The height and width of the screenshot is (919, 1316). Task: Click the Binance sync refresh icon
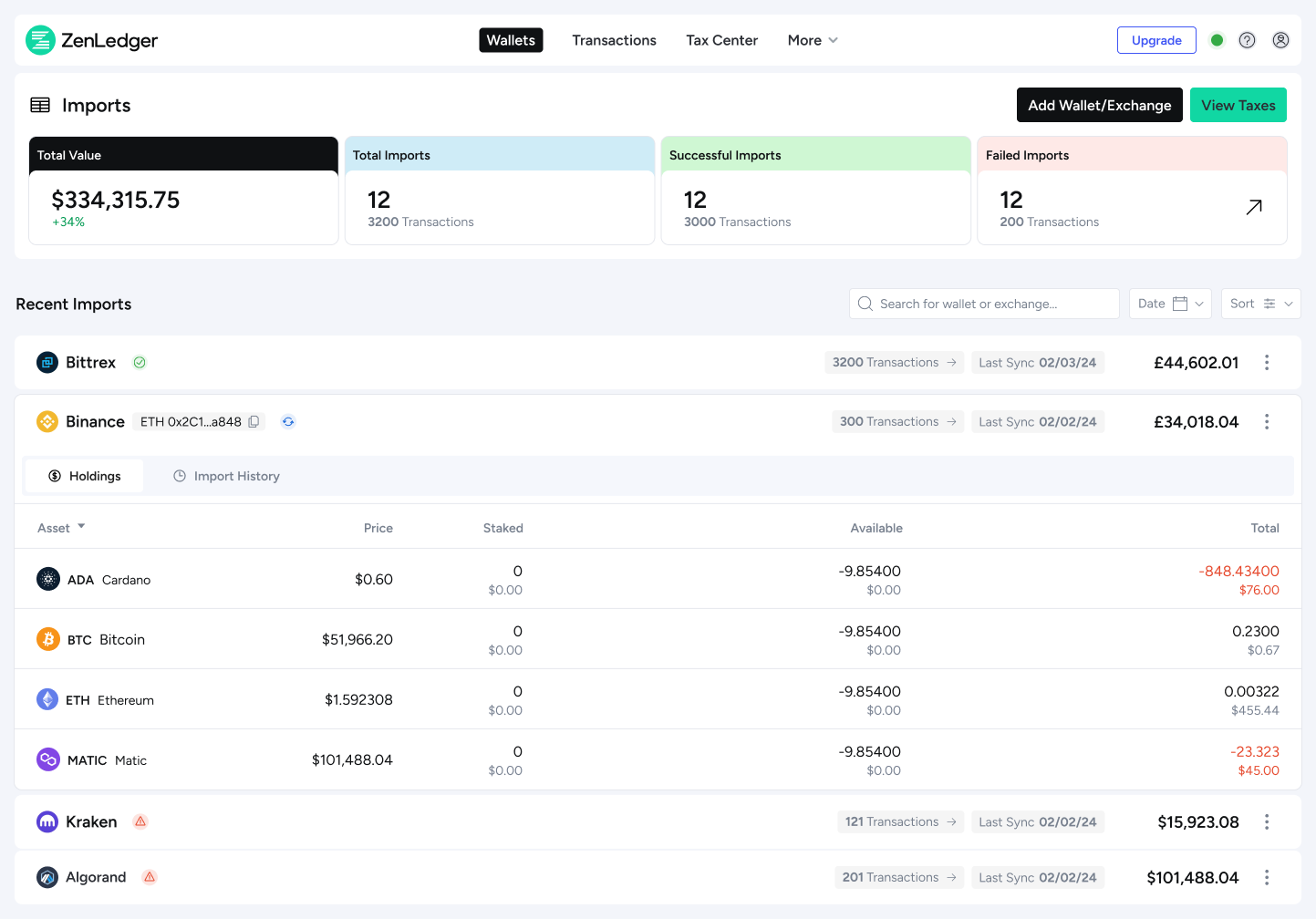(x=288, y=421)
